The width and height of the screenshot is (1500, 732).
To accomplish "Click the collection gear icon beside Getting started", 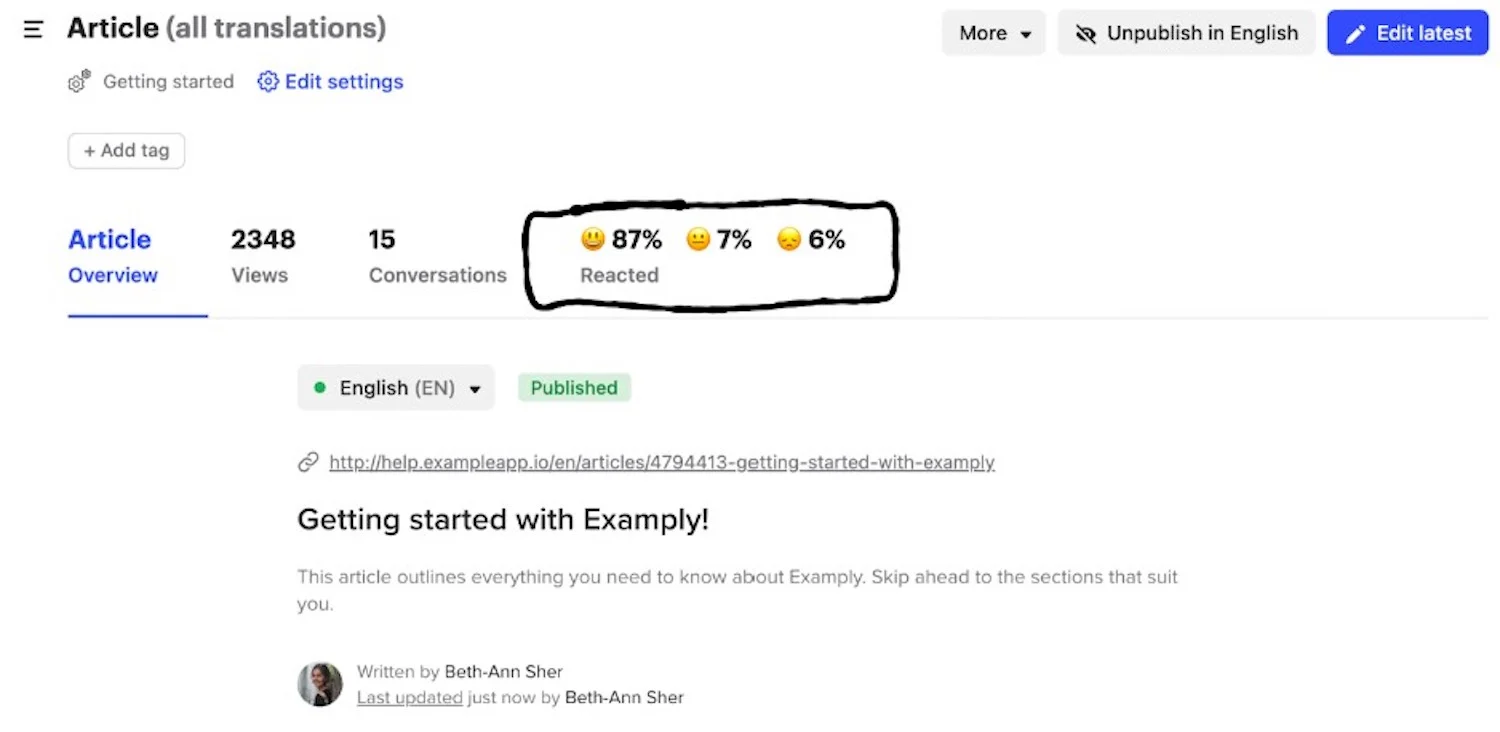I will (x=79, y=82).
